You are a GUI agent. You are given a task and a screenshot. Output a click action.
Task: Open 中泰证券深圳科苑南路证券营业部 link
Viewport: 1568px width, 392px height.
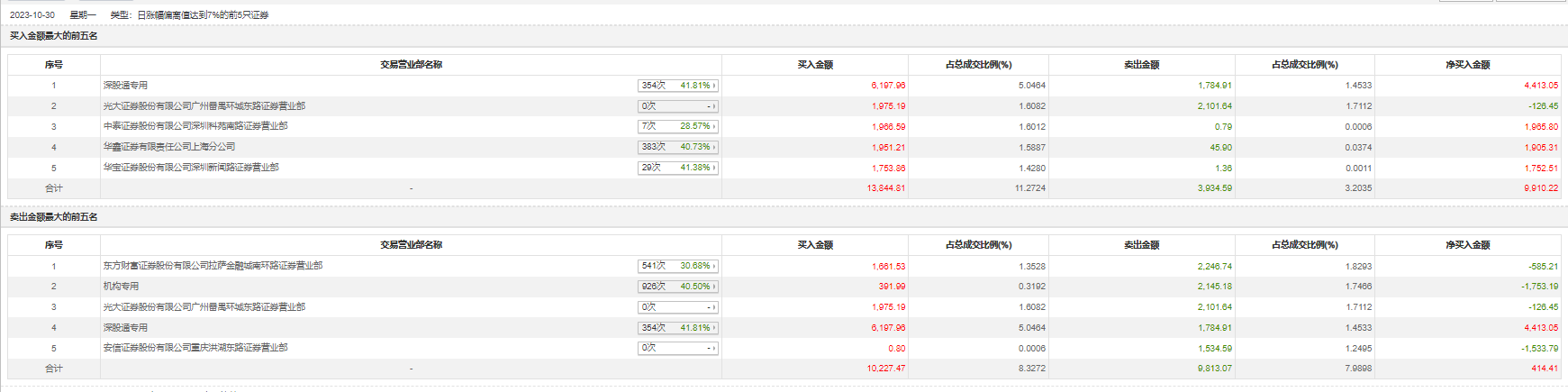coord(195,126)
